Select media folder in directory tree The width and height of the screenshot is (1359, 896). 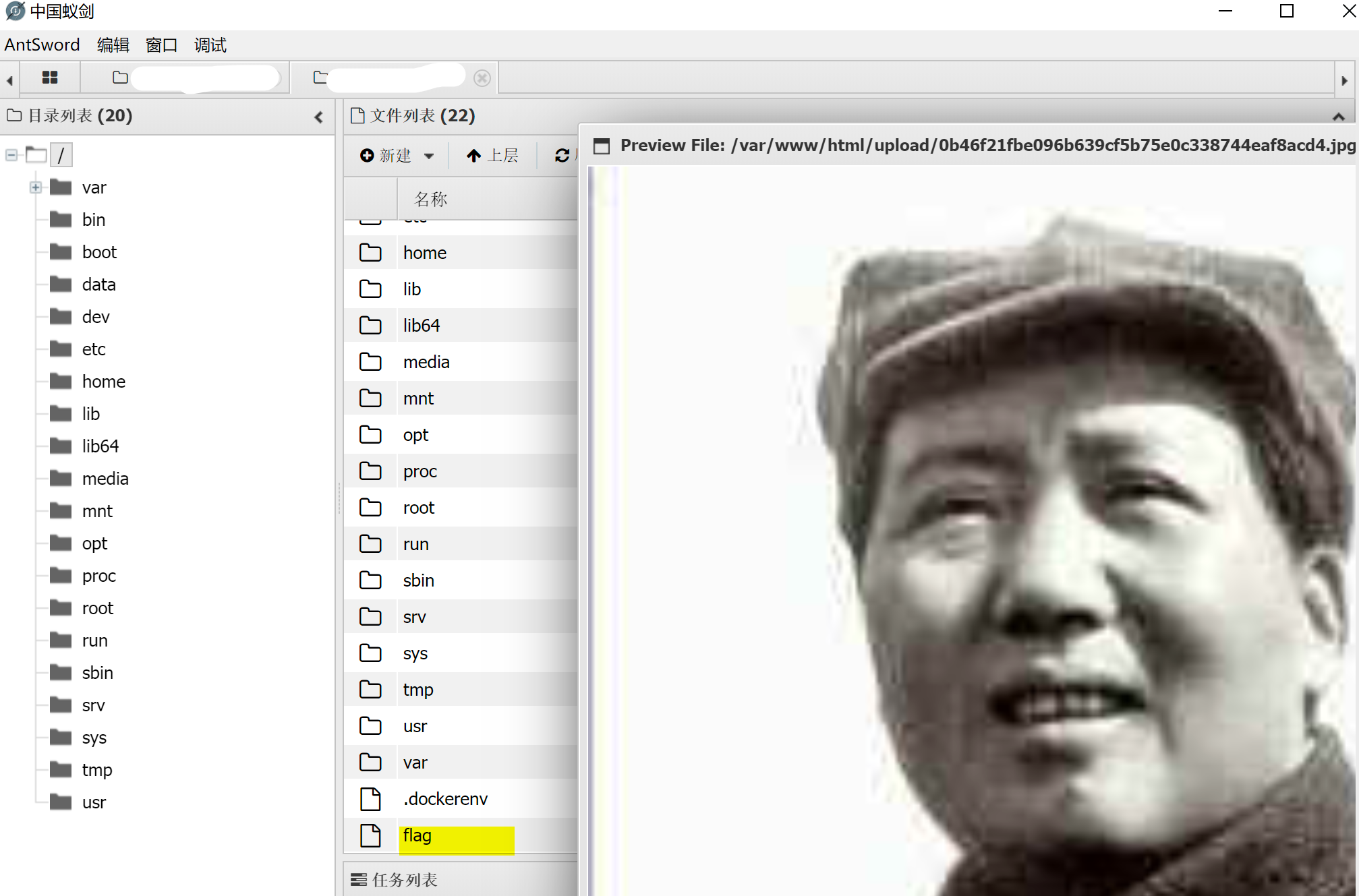pos(105,479)
